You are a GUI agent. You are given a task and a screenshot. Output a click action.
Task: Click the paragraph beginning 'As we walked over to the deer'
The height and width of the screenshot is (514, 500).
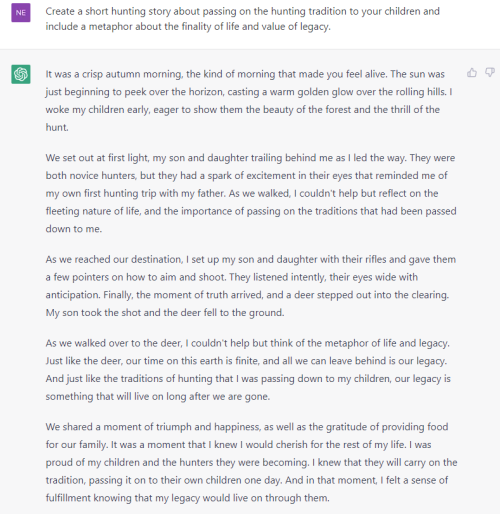(x=248, y=370)
